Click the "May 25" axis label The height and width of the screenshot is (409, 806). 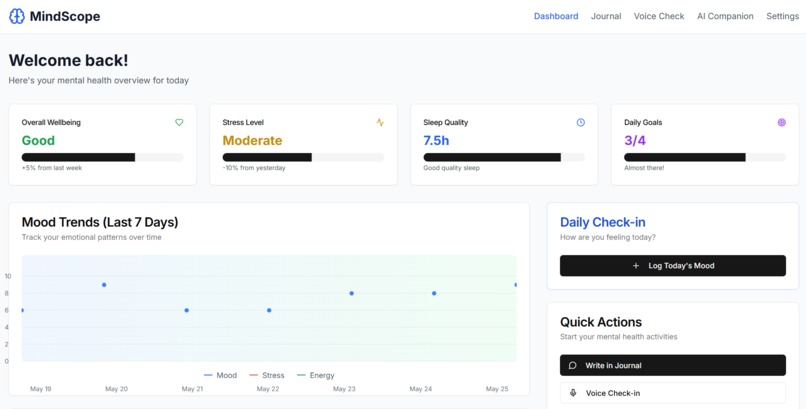(497, 389)
